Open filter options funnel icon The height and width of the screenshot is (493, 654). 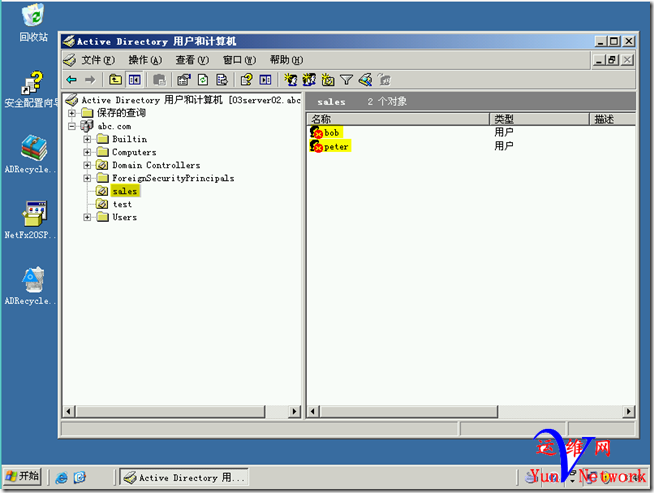click(x=346, y=80)
